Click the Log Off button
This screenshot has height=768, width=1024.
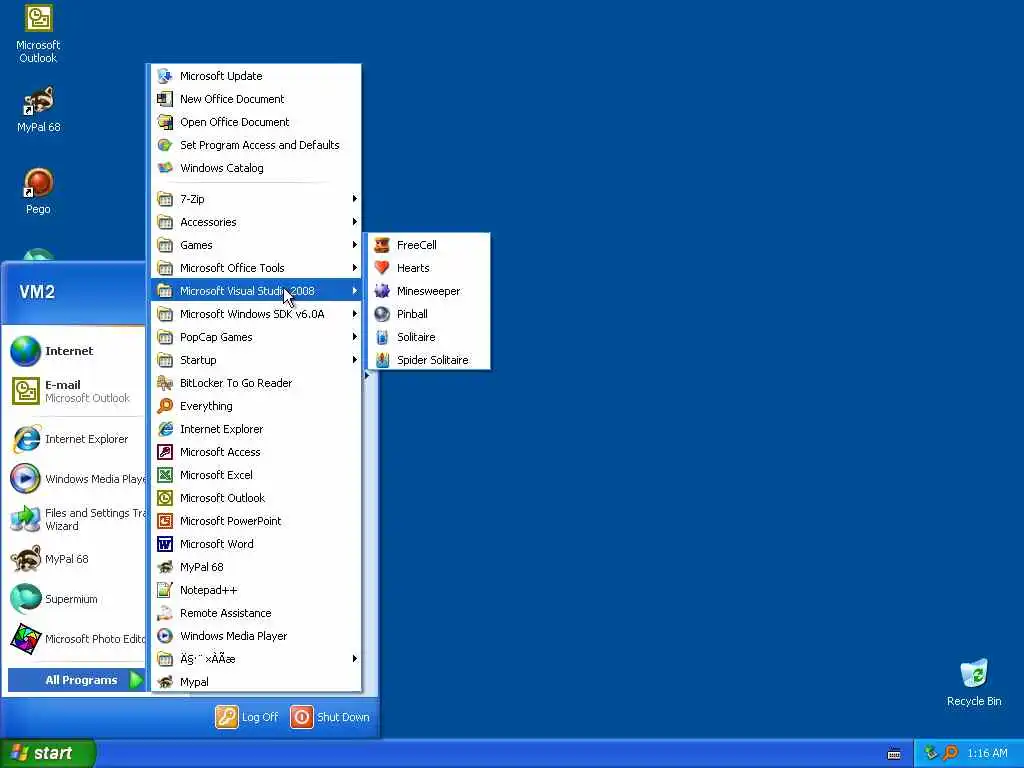(247, 717)
